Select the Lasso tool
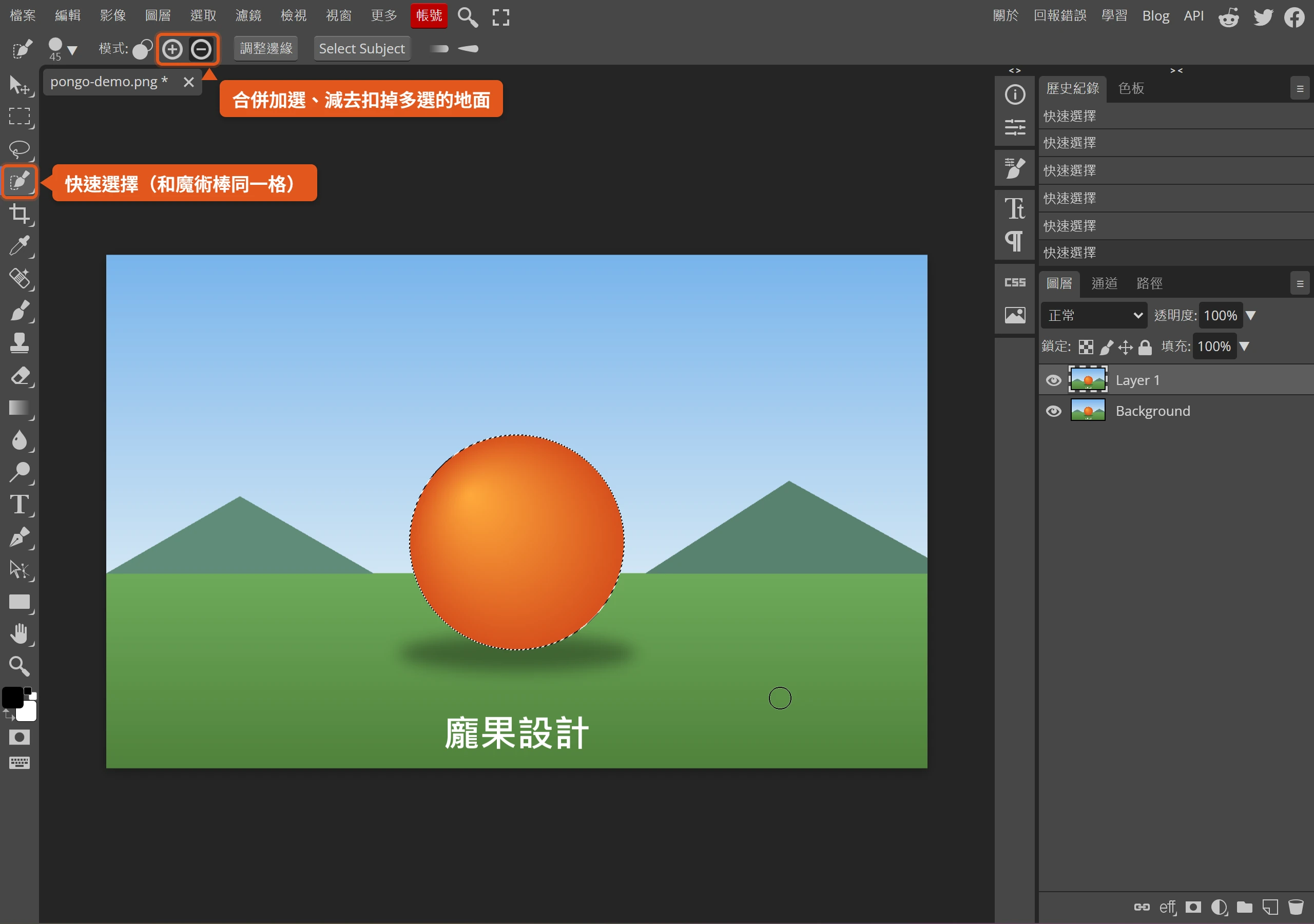 pos(20,149)
